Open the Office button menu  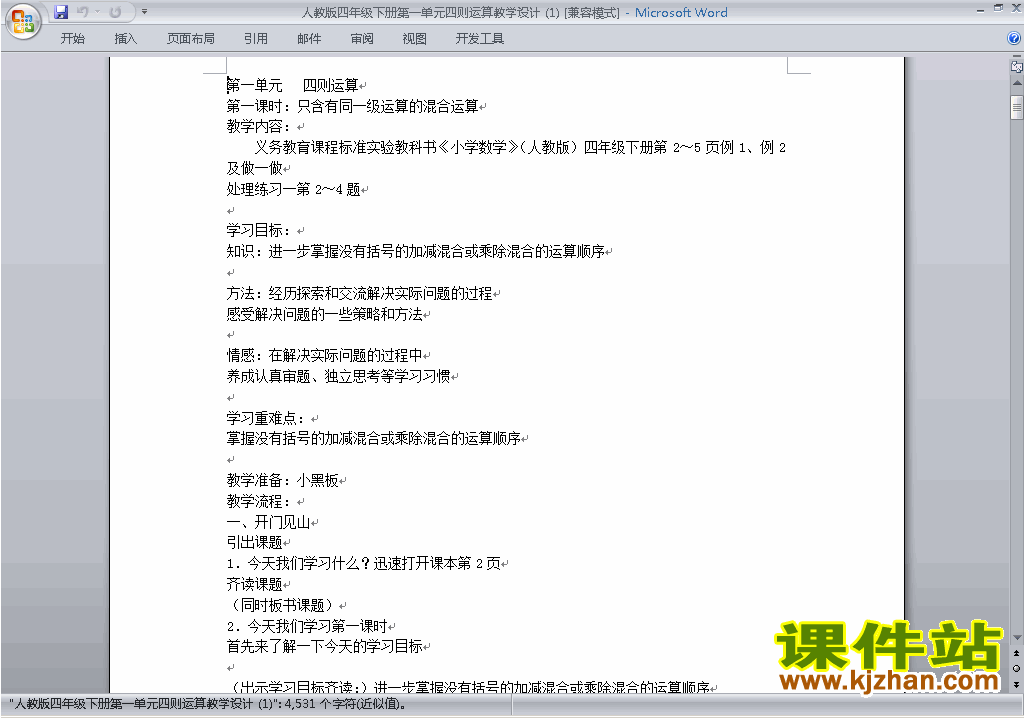(x=24, y=22)
